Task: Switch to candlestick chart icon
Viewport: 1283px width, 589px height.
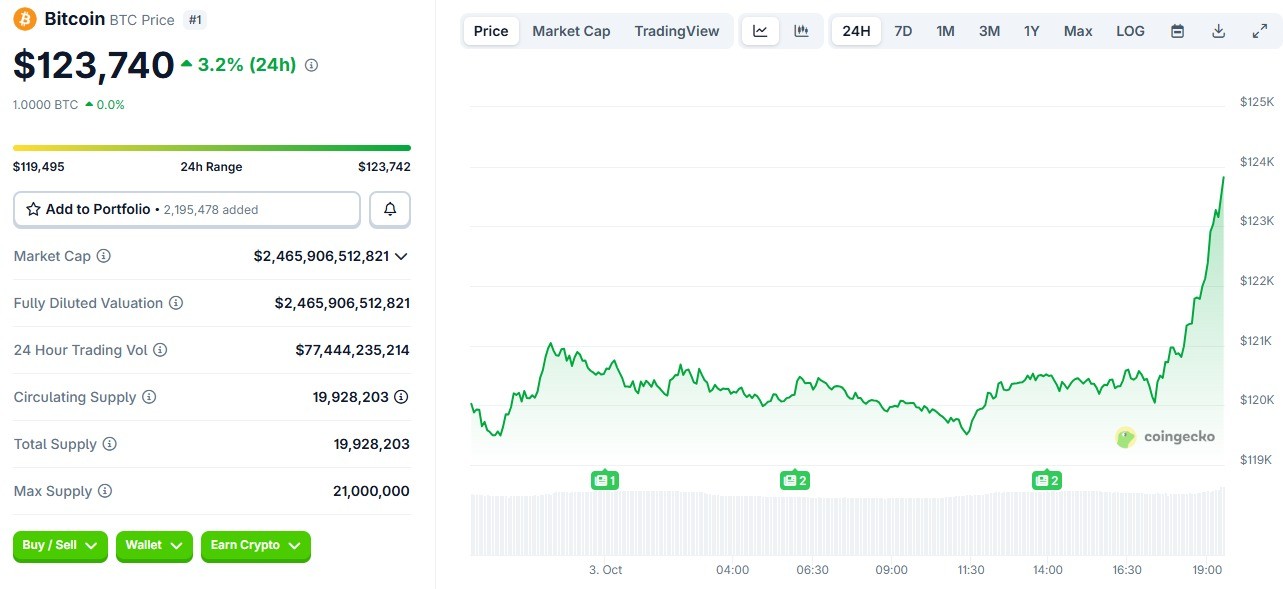Action: [x=801, y=31]
